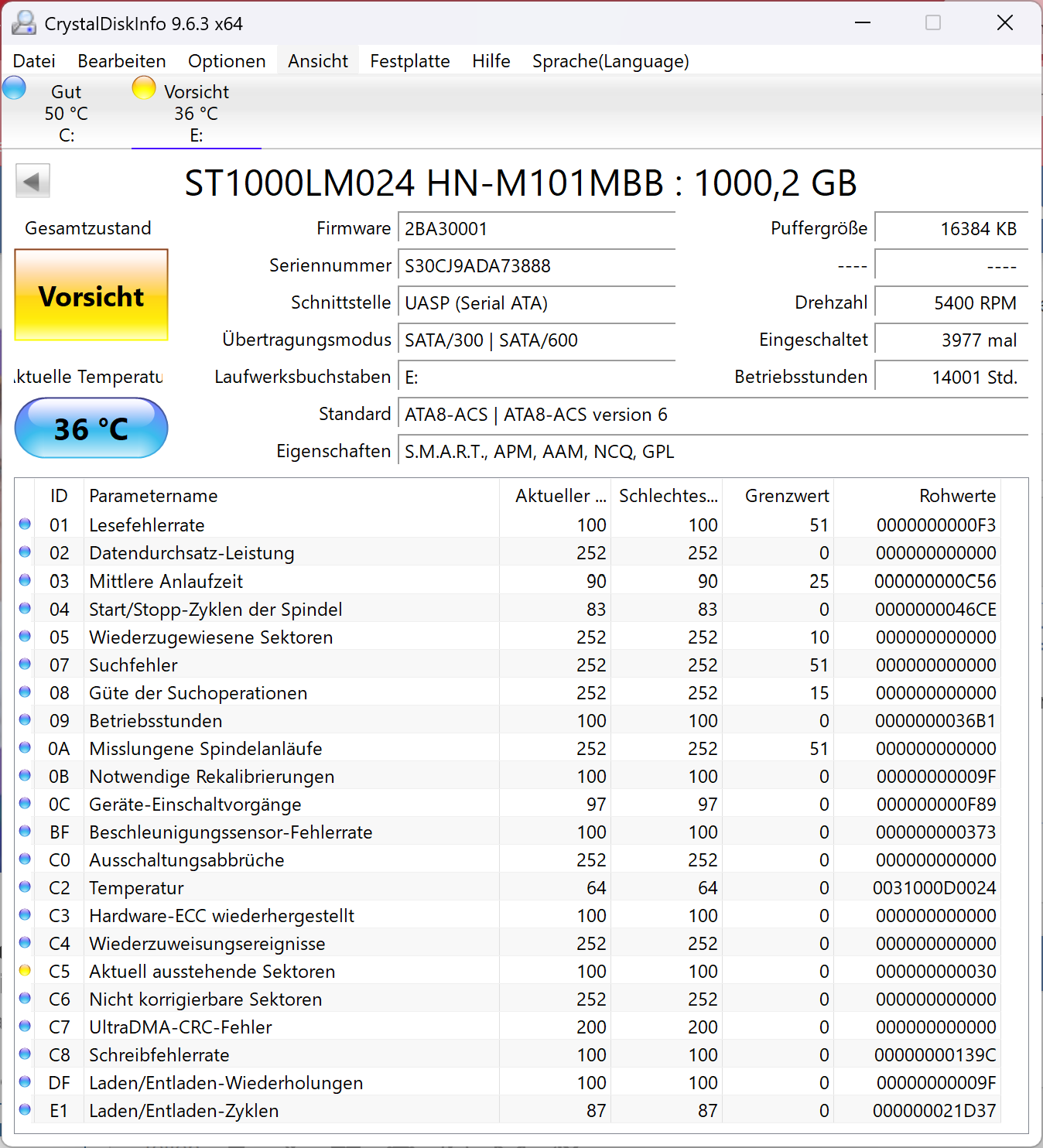The image size is (1043, 1148).
Task: Click the status dot of Hardware-ECC wiederhergestellt row
Action: 25,914
